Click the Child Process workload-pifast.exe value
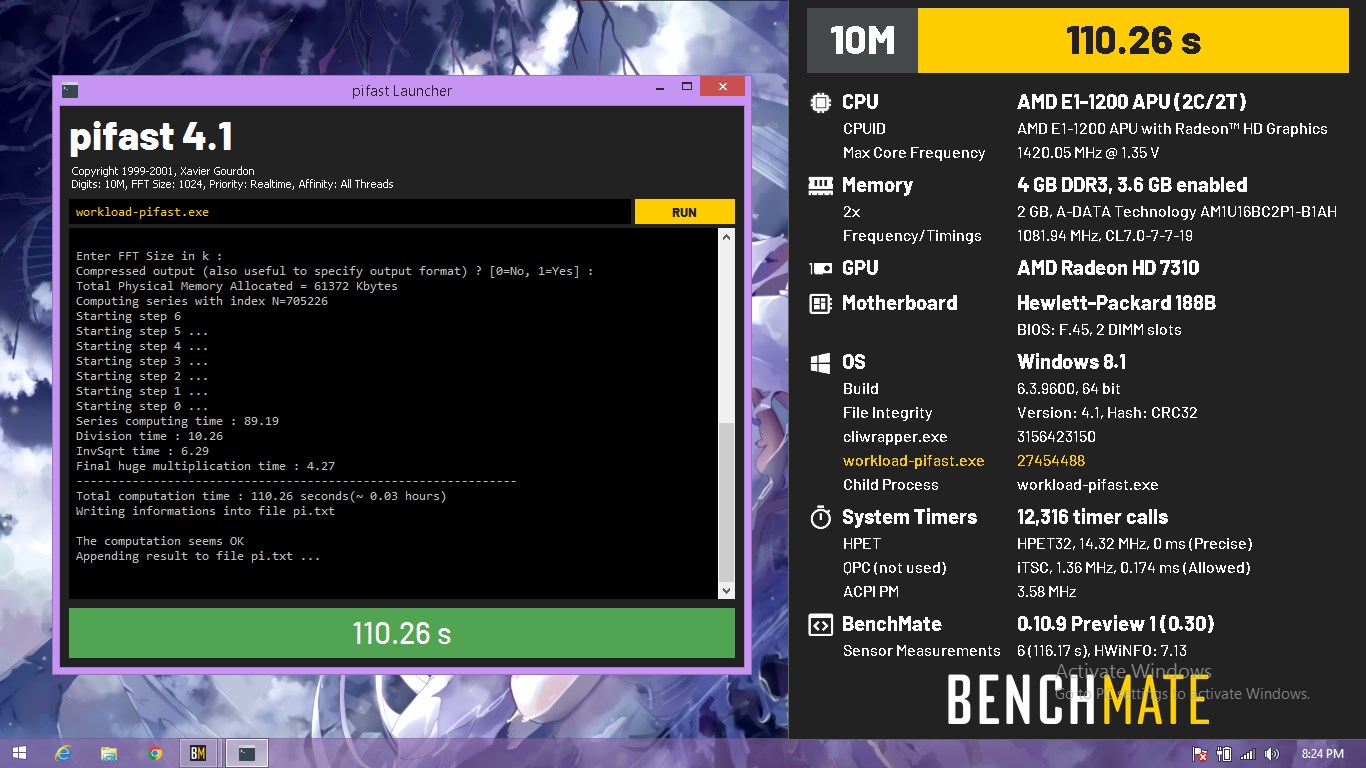The image size is (1366, 768). [1087, 485]
